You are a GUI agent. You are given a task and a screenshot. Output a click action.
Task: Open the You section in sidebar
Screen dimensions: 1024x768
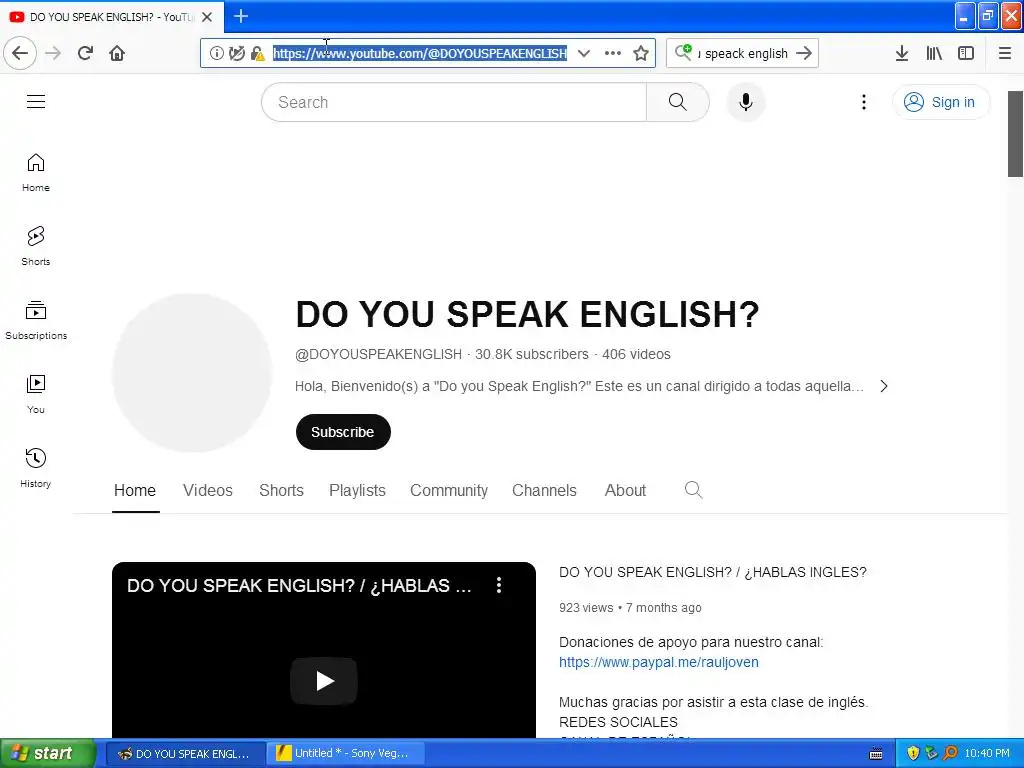36,394
